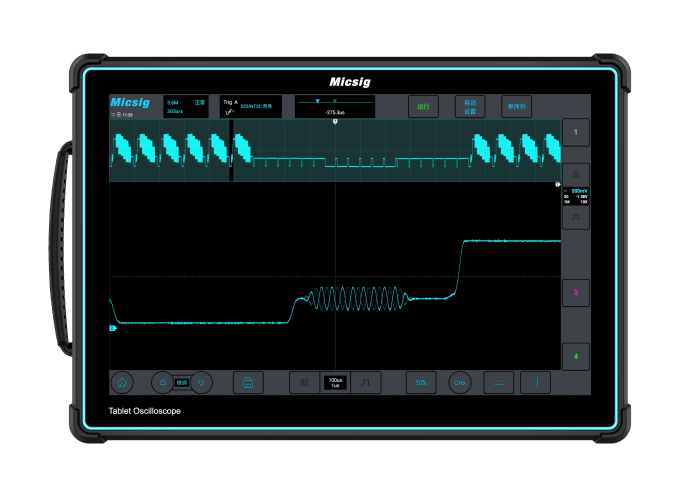Image resolution: width=700 pixels, height=497 pixels.
Task: Toggle channel 1 on the right panel
Action: coord(575,132)
